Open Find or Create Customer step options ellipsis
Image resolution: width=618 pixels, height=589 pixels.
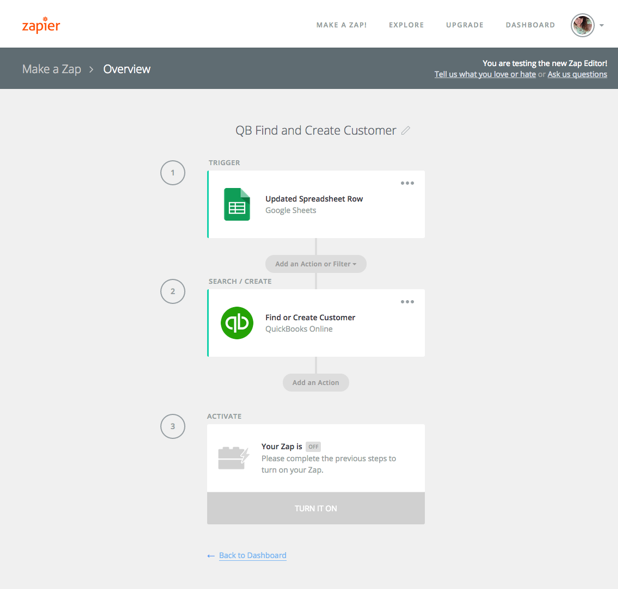(407, 302)
